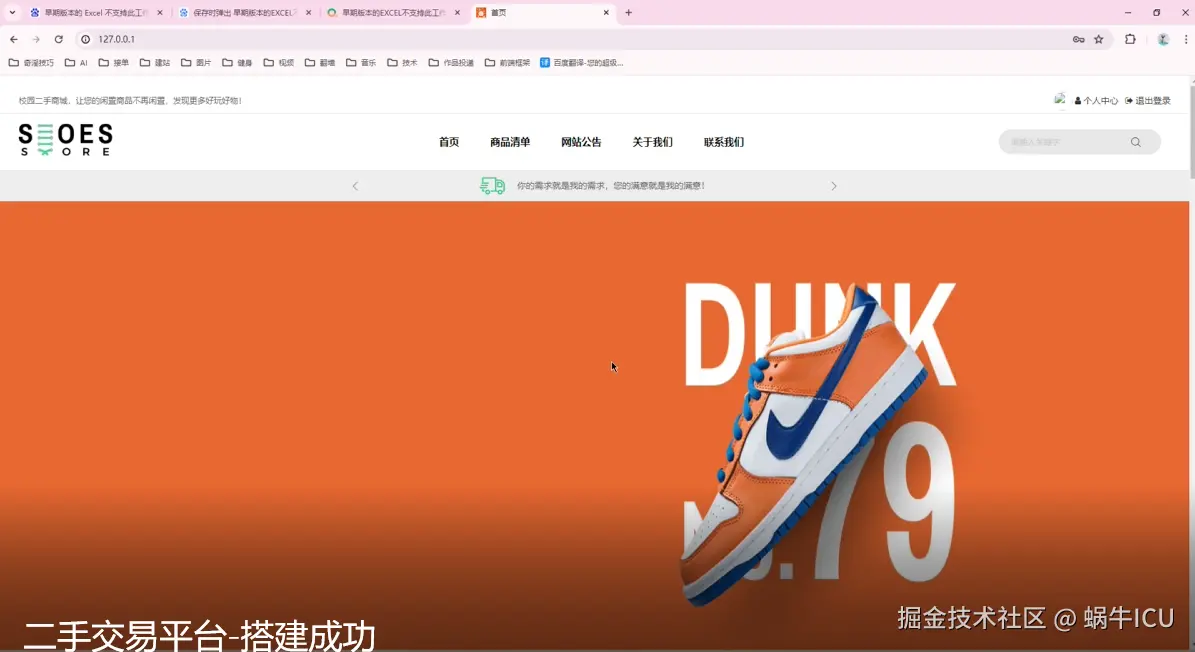Image resolution: width=1195 pixels, height=652 pixels.
Task: Close the 首页 browser tab
Action: point(606,12)
